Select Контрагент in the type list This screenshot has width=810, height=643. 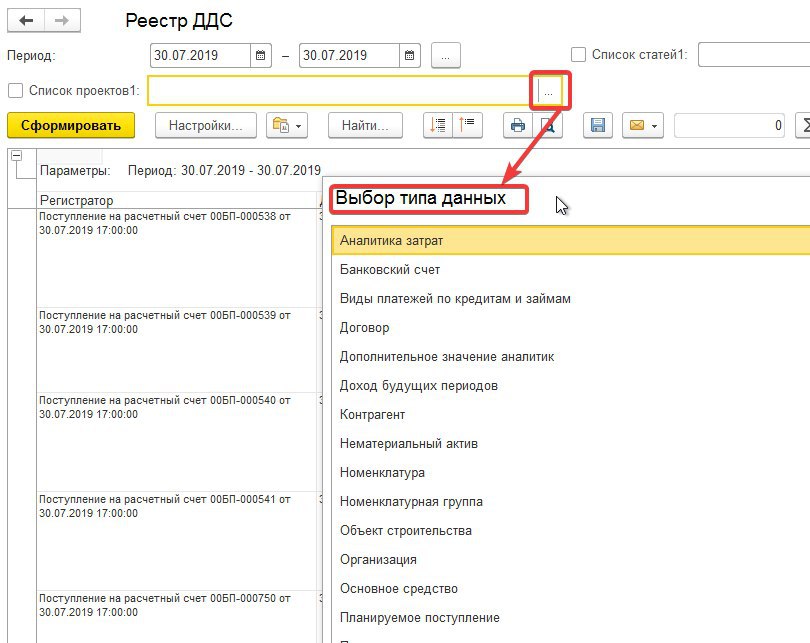coord(570,414)
